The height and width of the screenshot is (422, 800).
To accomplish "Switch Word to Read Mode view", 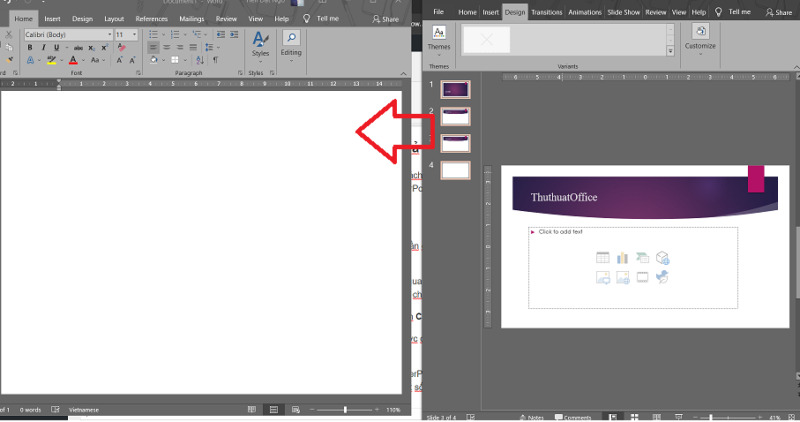I will pyautogui.click(x=252, y=410).
